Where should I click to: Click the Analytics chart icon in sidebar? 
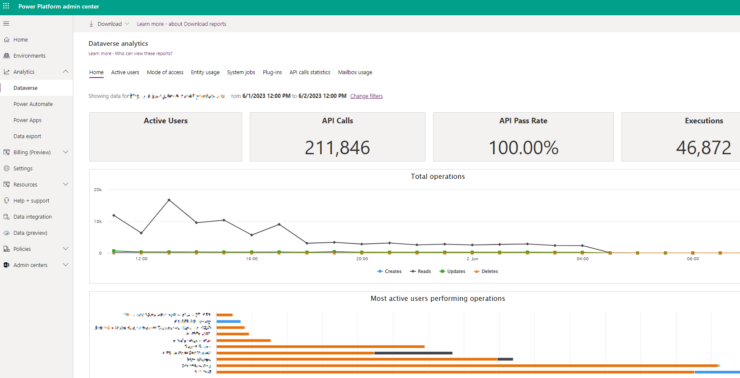(7, 72)
